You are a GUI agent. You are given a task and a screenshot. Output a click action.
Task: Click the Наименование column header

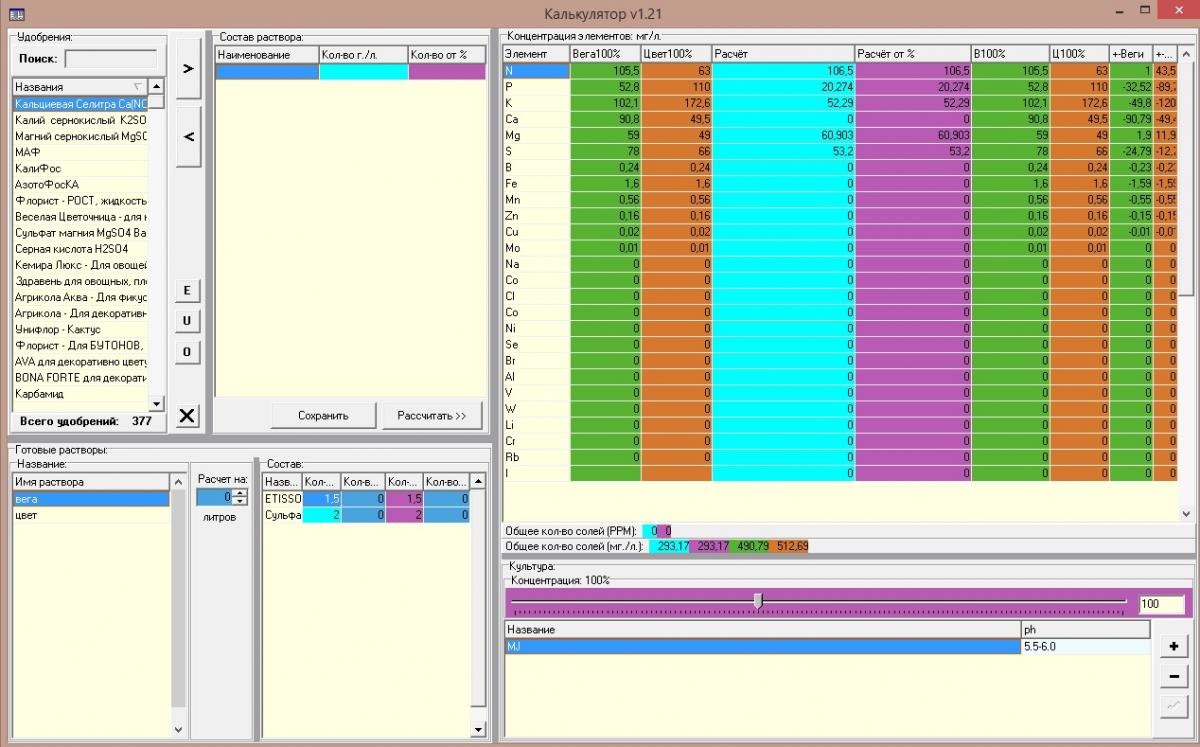point(267,55)
